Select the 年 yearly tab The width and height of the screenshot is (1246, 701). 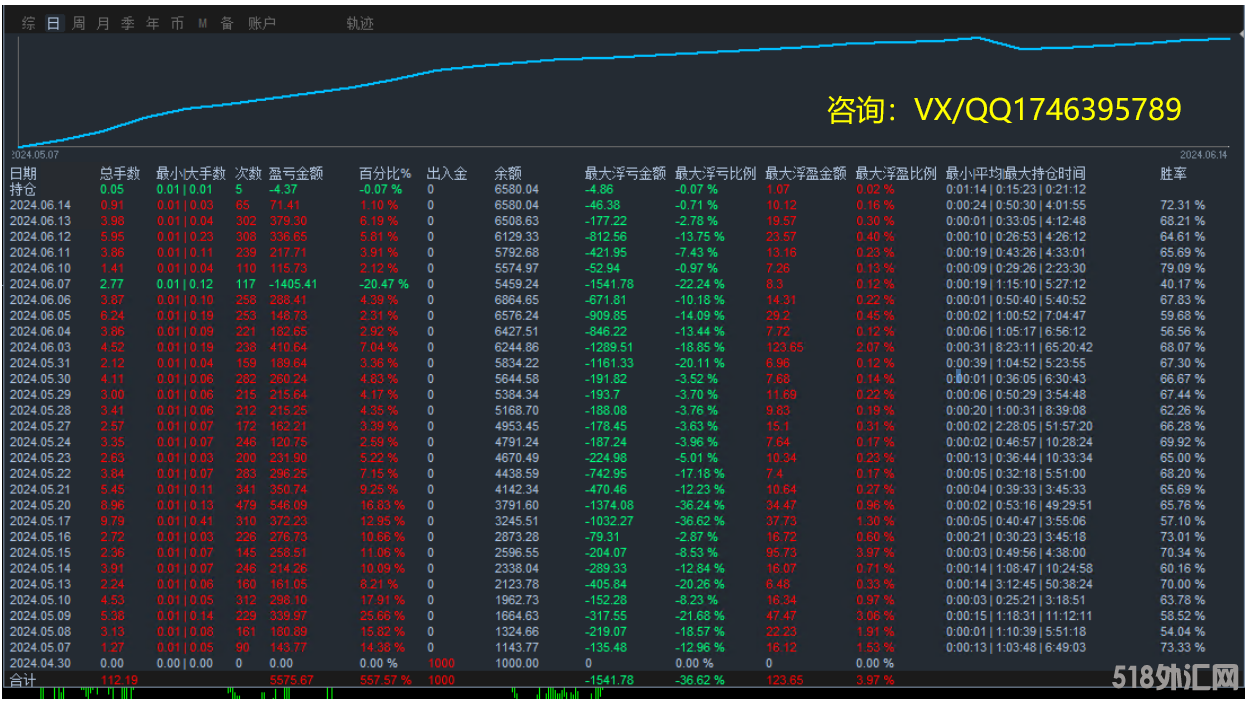pyautogui.click(x=153, y=23)
